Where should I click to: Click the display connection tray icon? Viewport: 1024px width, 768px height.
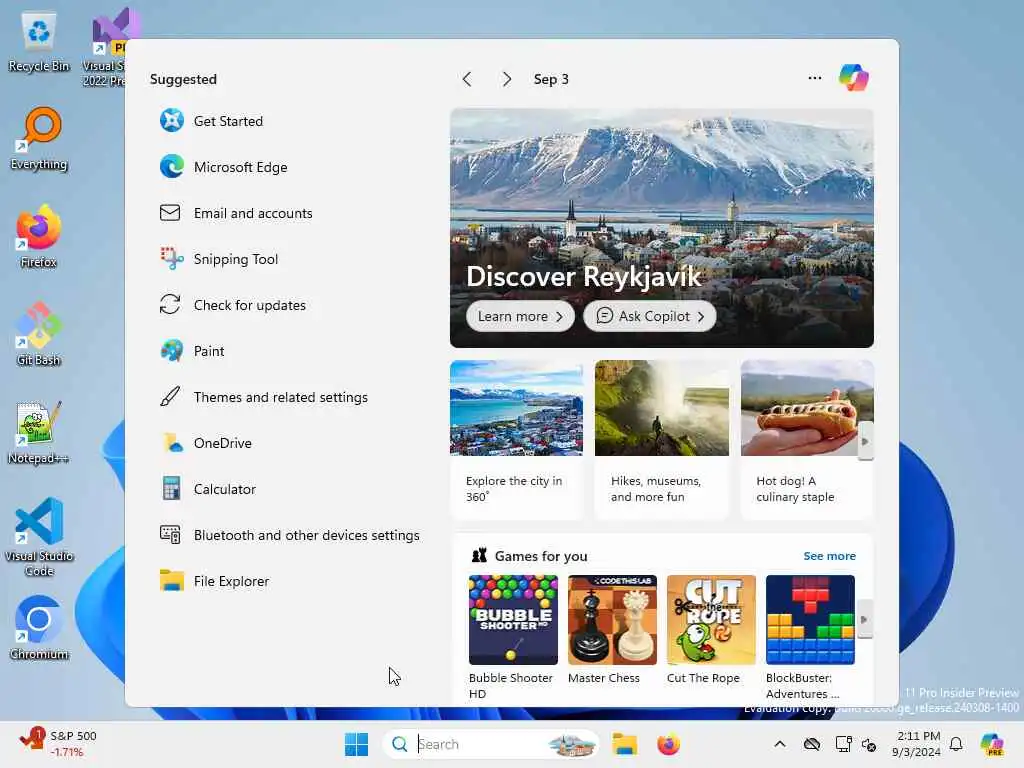(843, 744)
